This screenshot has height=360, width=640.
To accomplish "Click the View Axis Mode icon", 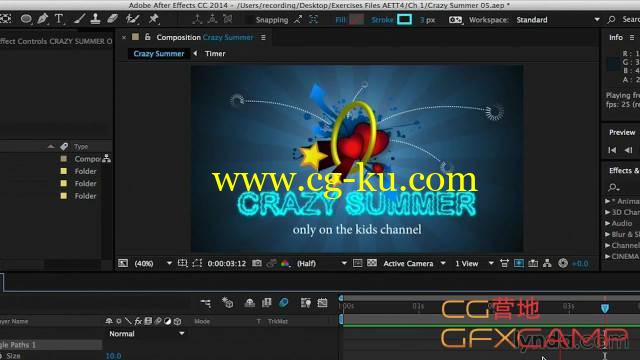I will pyautogui.click(x=227, y=19).
